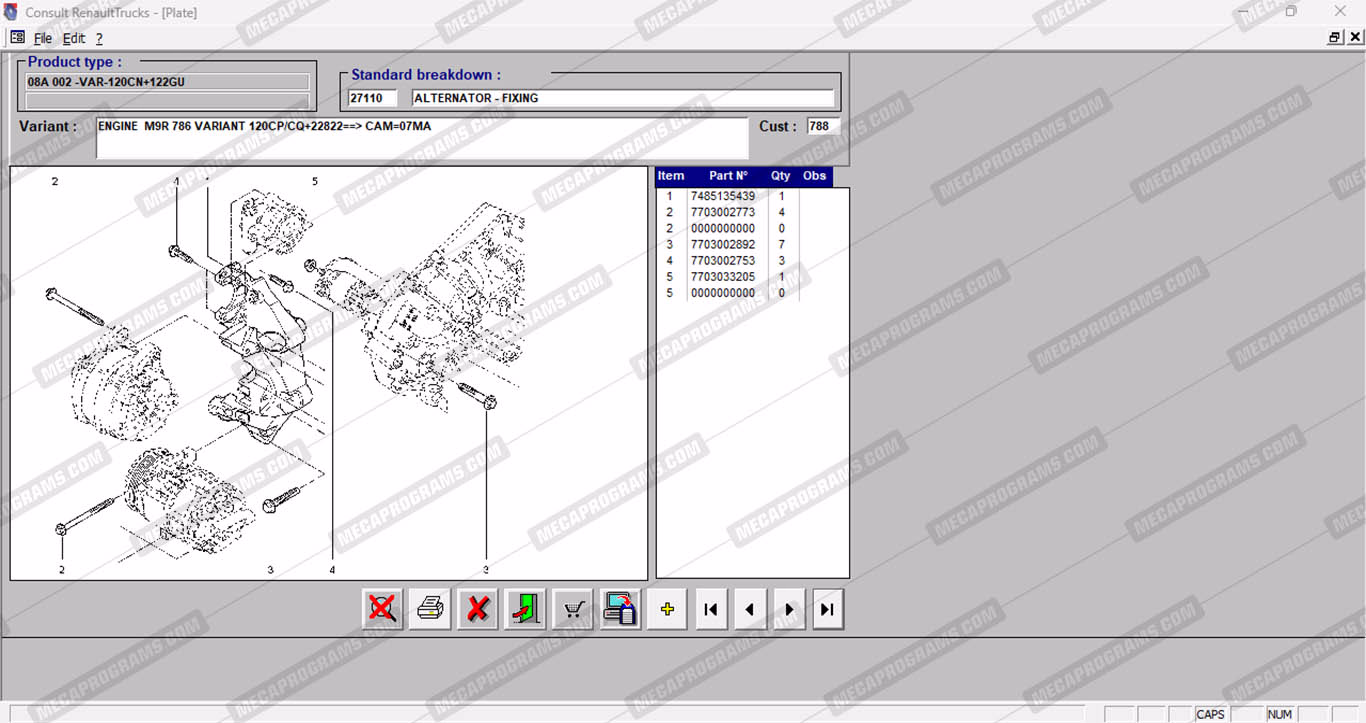Click the alternator exploded diagram
Image resolution: width=1366 pixels, height=723 pixels.
point(329,372)
